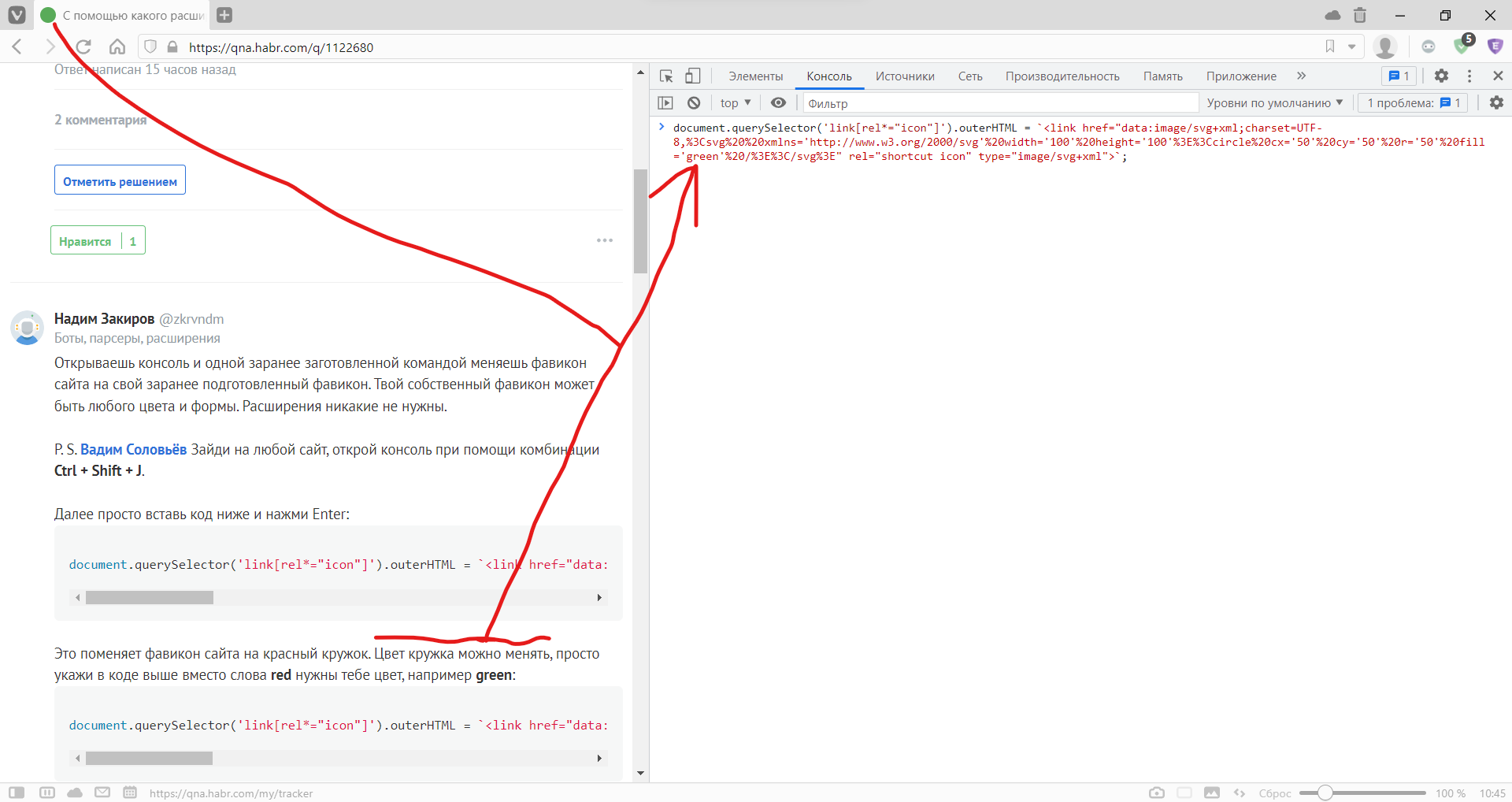This screenshot has height=802, width=1512.
Task: Reload the current page
Action: (83, 46)
